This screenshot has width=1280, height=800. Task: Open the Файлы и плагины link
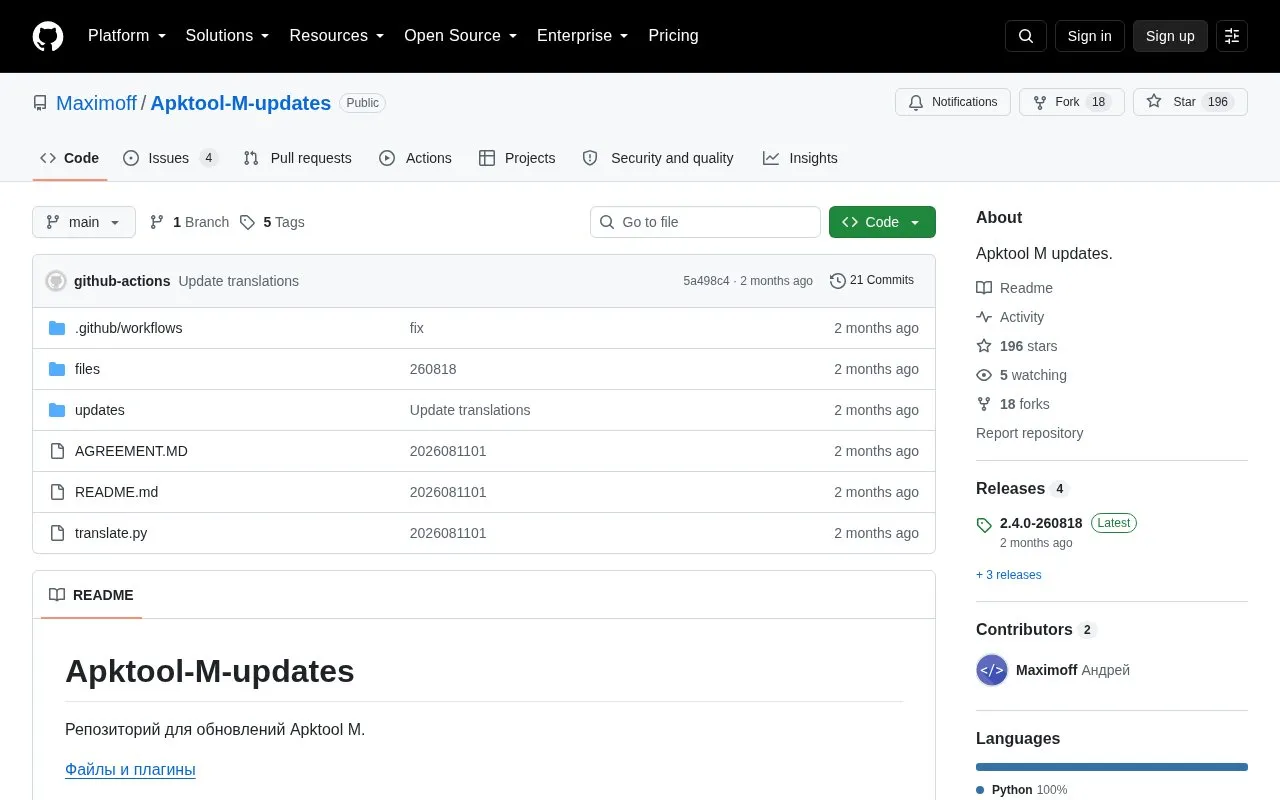[130, 769]
